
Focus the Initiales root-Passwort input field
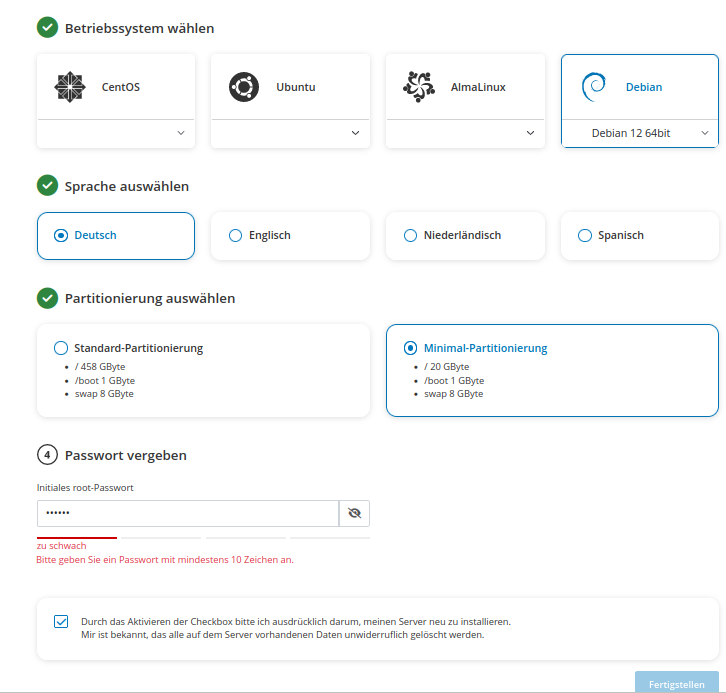(188, 513)
